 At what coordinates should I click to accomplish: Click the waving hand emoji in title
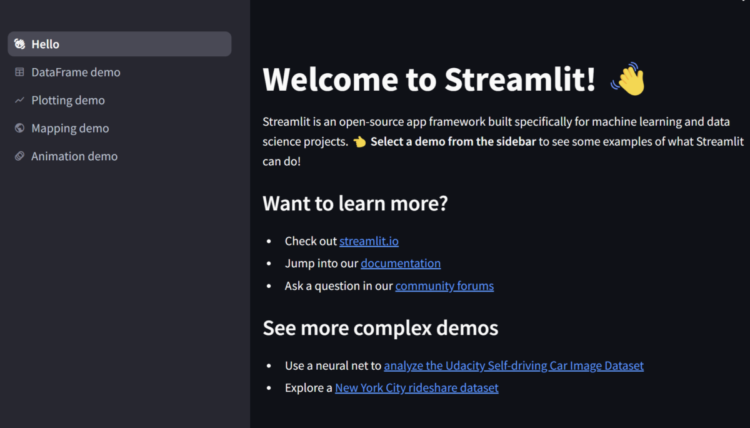[x=628, y=79]
